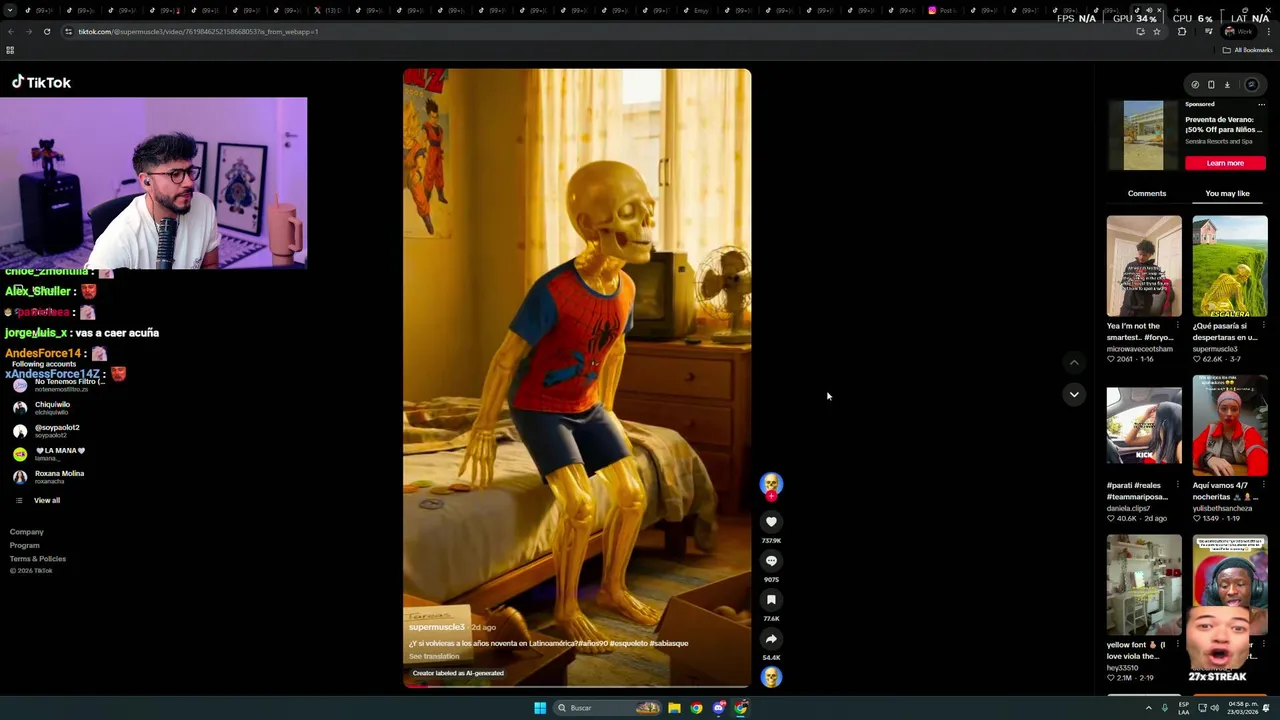Save video with the bookmark icon
This screenshot has height=720, width=1280.
[771, 600]
